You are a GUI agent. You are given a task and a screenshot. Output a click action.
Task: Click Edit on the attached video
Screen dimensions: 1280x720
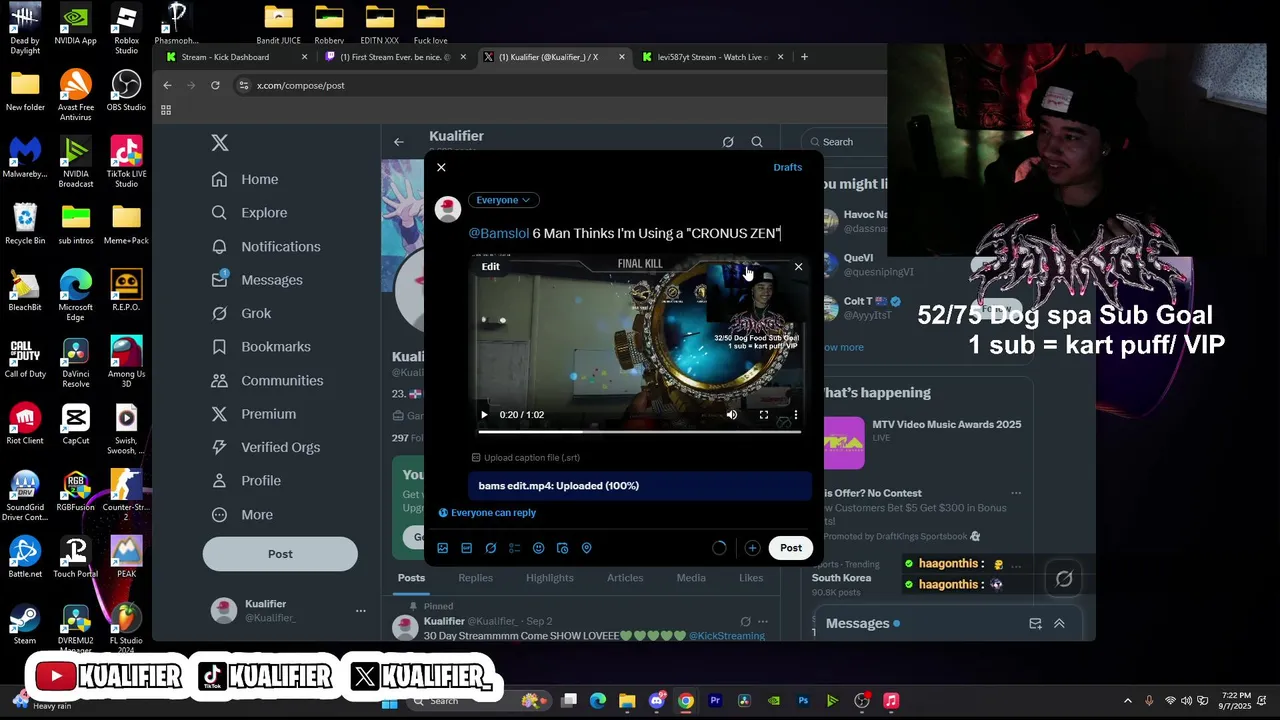[x=490, y=266]
